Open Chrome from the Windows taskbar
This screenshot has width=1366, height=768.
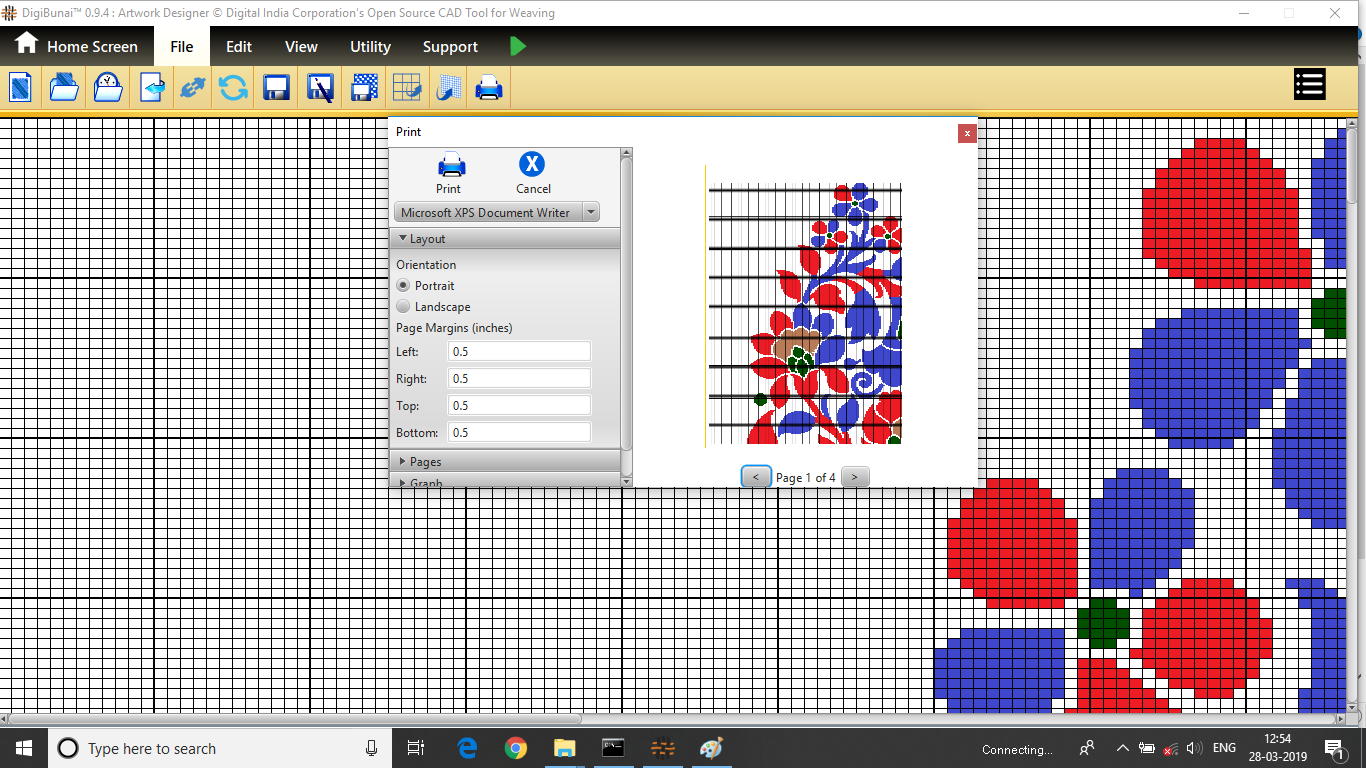516,748
